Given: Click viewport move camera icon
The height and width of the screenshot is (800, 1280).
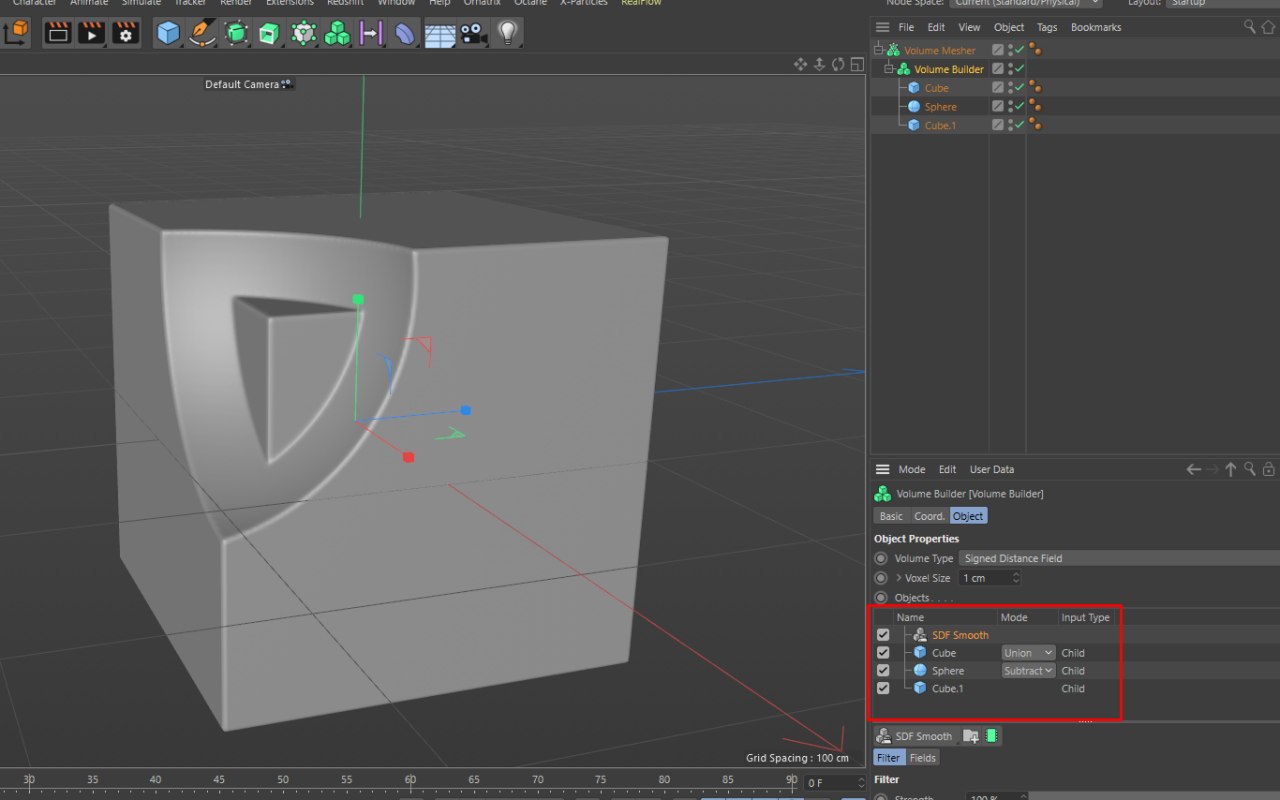Looking at the screenshot, I should coord(800,64).
